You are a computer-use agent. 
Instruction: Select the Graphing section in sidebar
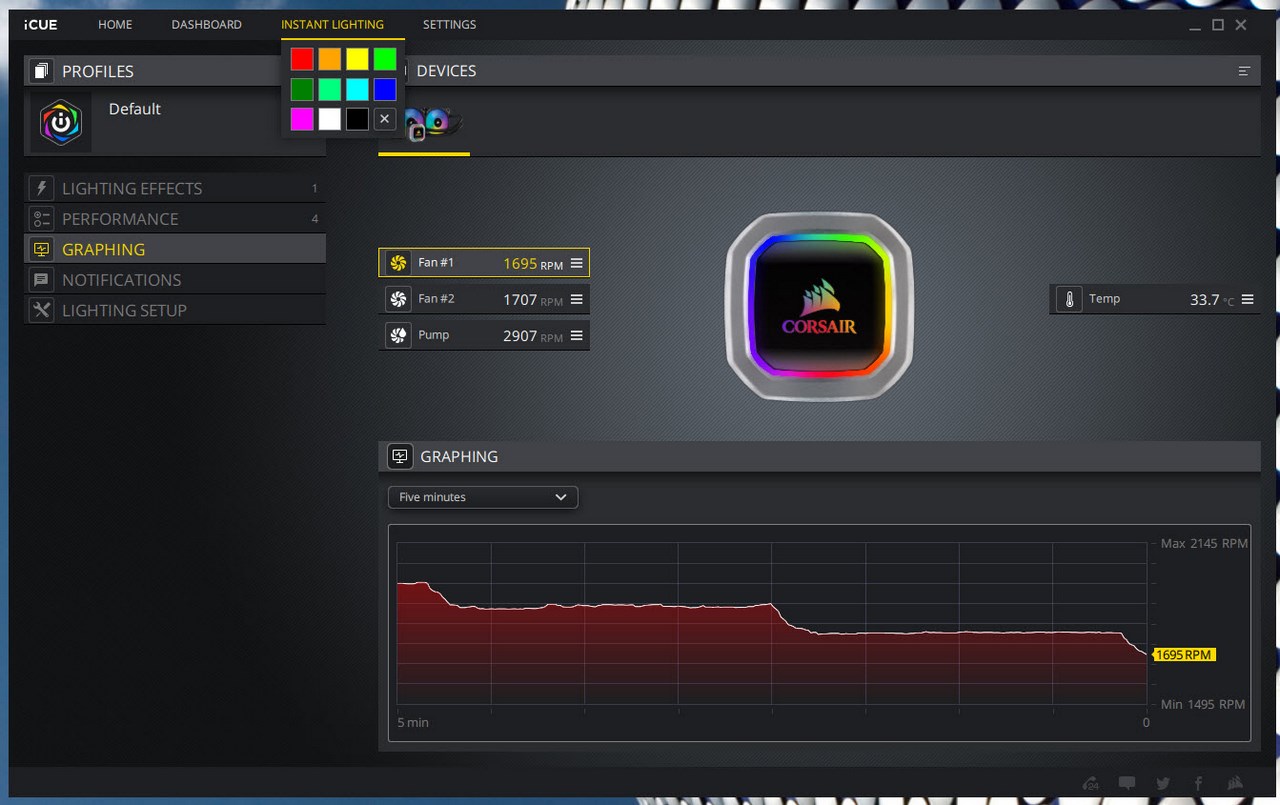(175, 249)
